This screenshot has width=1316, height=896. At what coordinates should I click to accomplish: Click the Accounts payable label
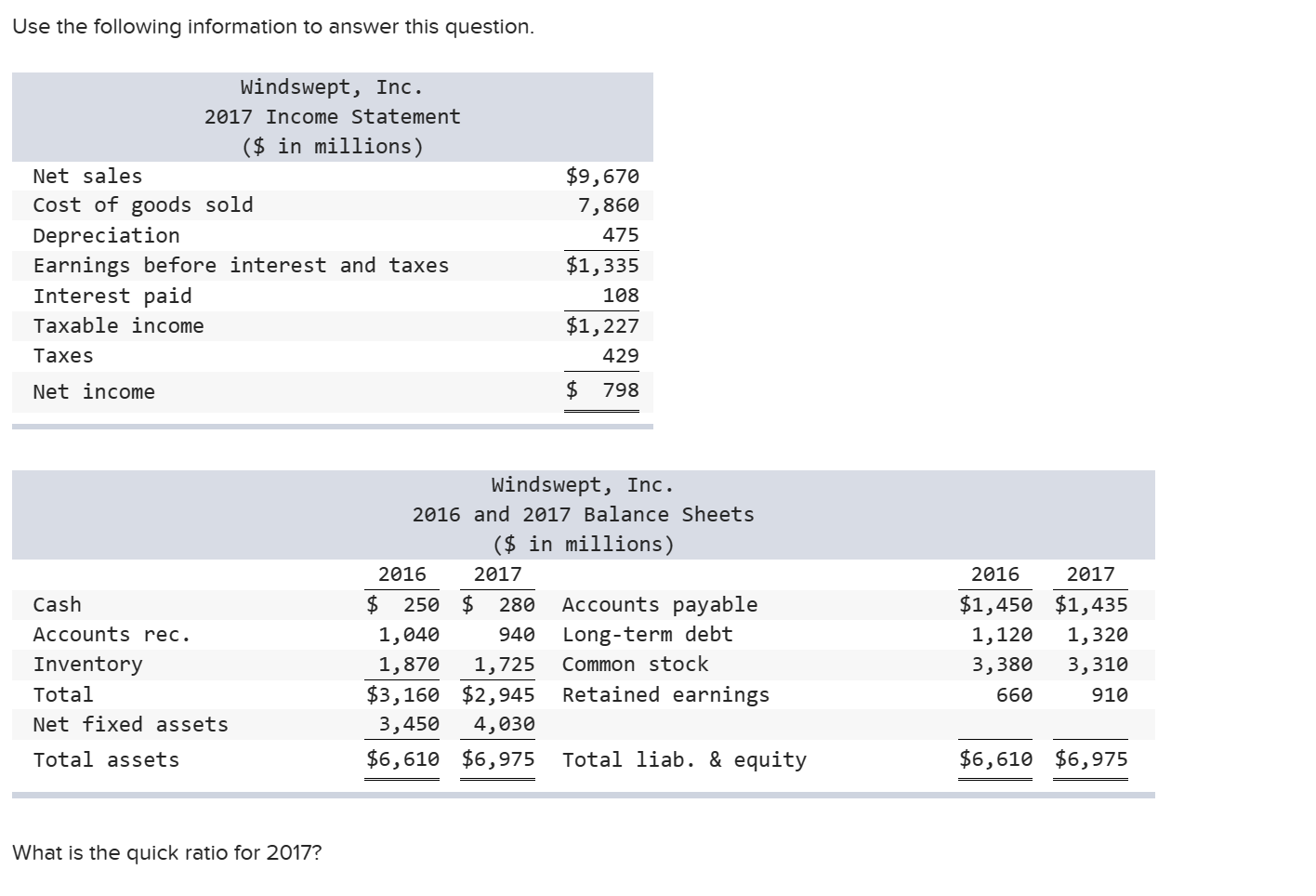660,605
